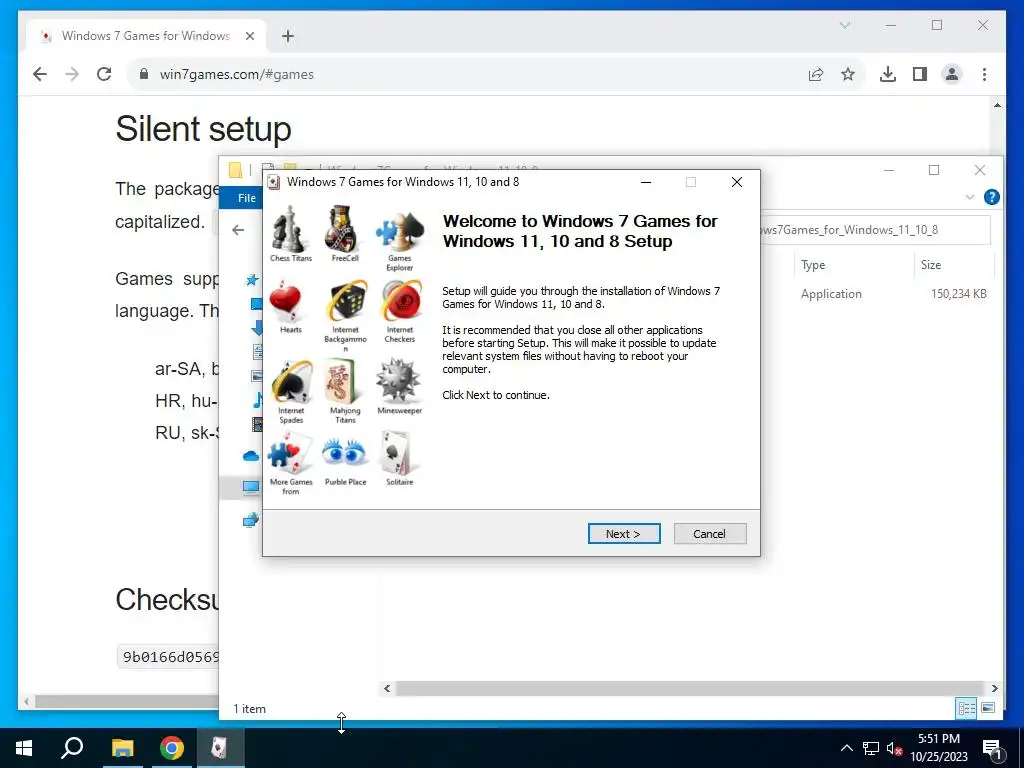Open the File tab in File Explorer
Viewport: 1024px width, 768px height.
[246, 198]
